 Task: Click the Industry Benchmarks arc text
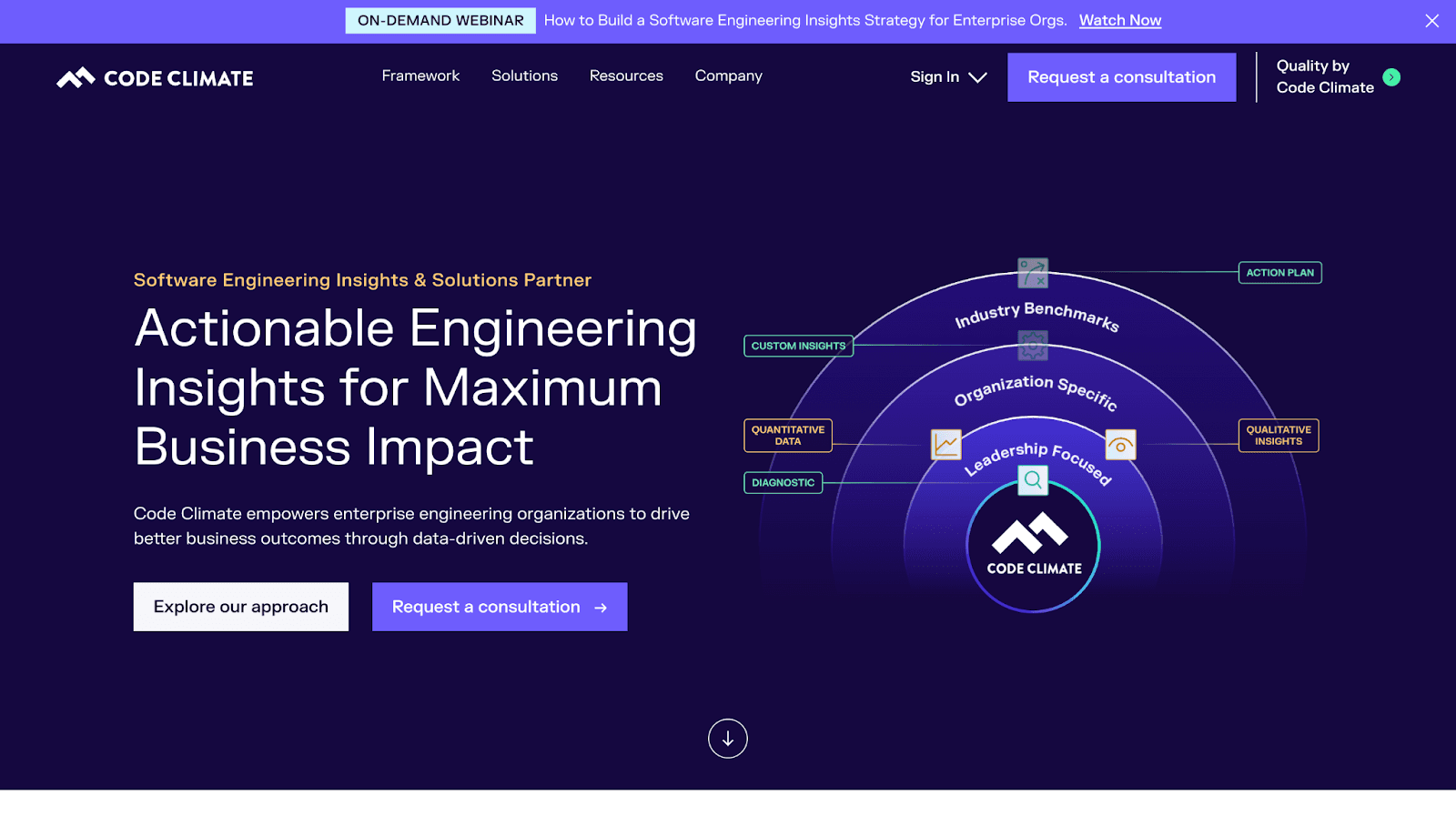pos(1036,315)
